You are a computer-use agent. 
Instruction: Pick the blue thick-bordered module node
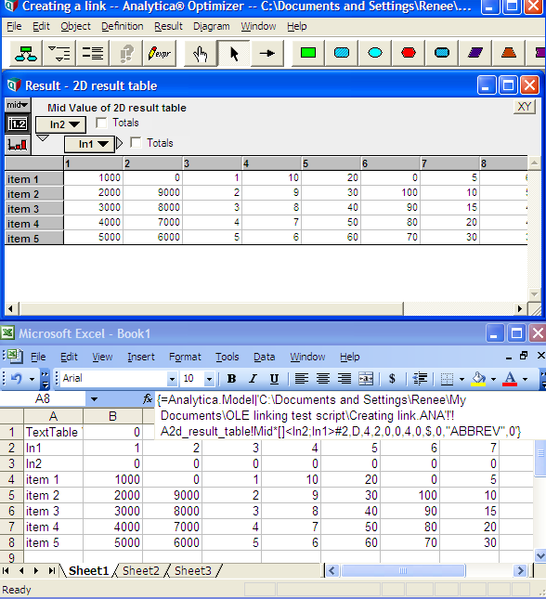[442, 53]
